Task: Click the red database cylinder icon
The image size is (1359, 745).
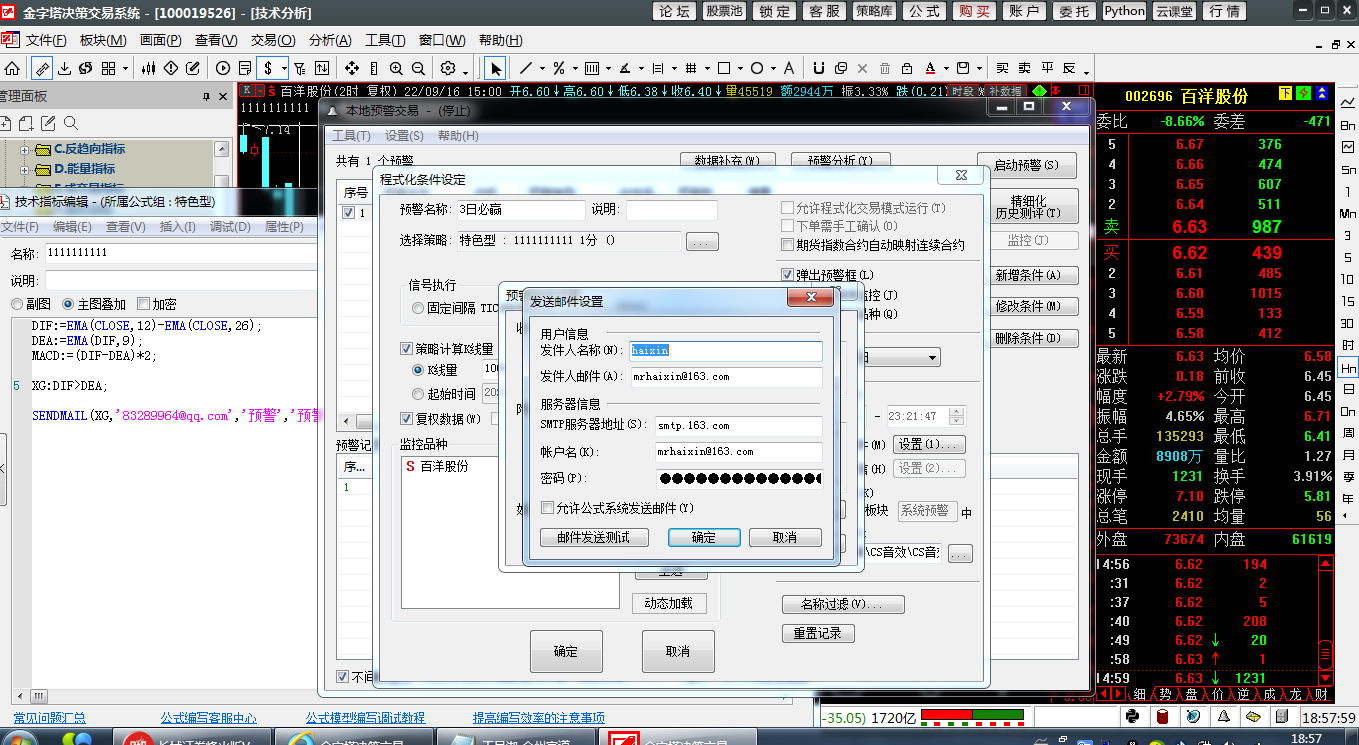Action: [1163, 717]
